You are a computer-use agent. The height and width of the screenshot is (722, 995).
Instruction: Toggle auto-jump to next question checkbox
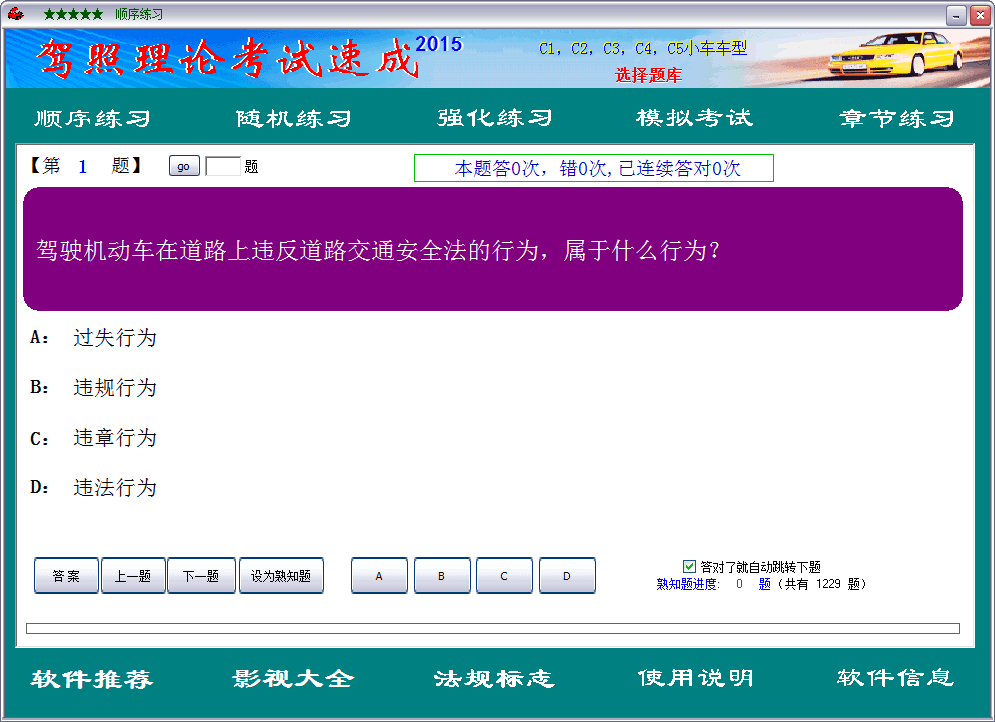[689, 566]
